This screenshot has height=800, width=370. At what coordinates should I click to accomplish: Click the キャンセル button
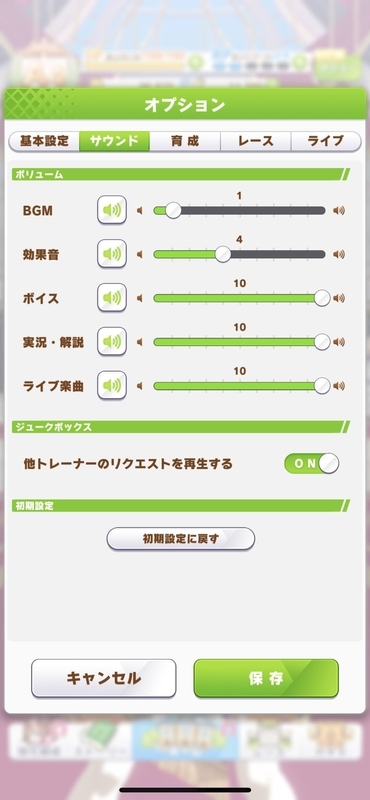104,678
